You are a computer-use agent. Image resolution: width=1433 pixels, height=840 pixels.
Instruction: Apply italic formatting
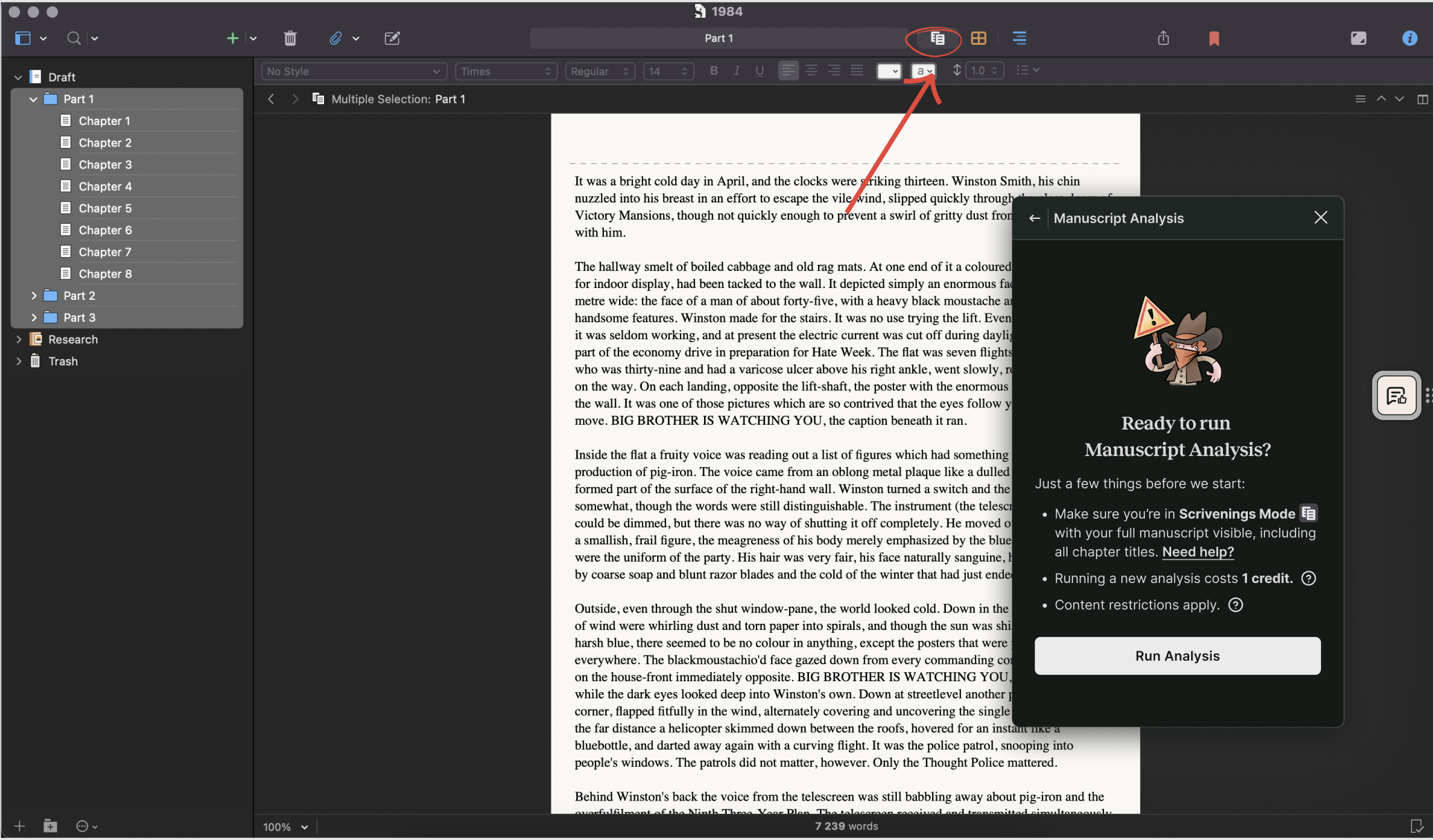(737, 70)
